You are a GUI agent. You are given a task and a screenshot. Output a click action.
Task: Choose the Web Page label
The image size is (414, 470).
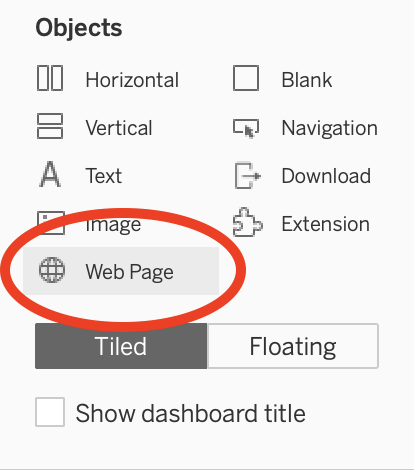pos(130,272)
